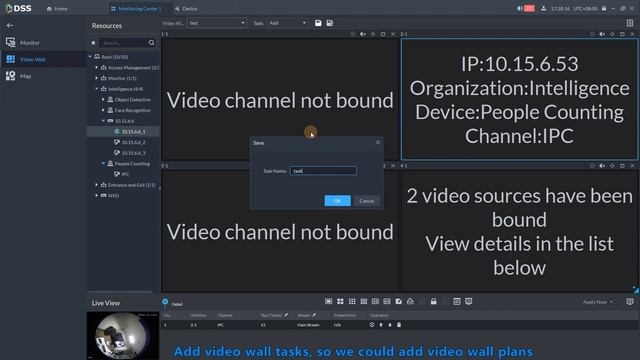Image resolution: width=640 pixels, height=360 pixels.
Task: Click the Save task icon
Action: pyautogui.click(x=318, y=23)
